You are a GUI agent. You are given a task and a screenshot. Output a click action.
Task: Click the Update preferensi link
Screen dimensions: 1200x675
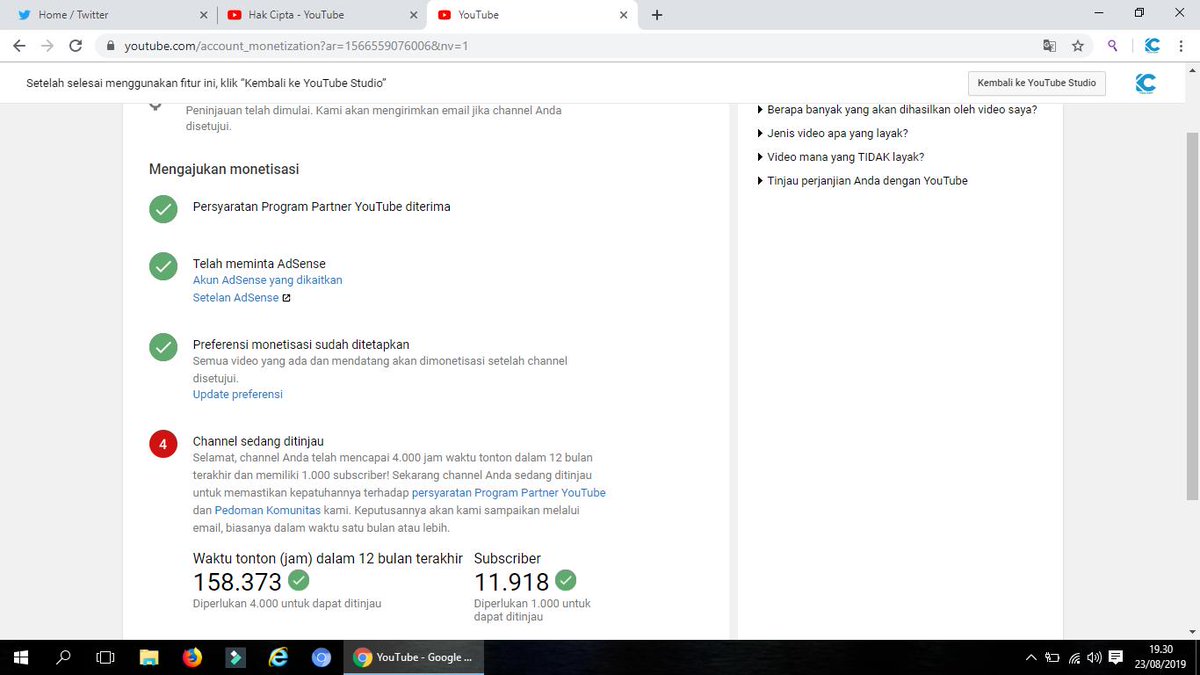[238, 394]
